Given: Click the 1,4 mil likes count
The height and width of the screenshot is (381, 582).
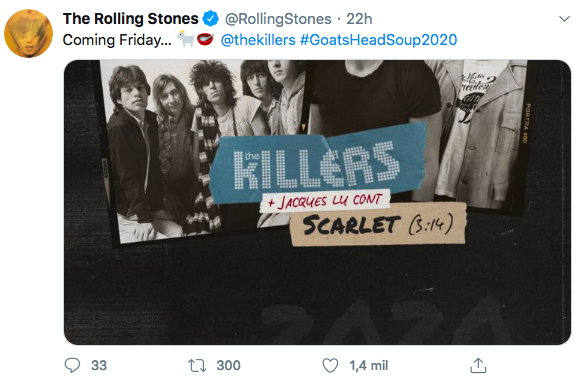Looking at the screenshot, I should coord(369,365).
